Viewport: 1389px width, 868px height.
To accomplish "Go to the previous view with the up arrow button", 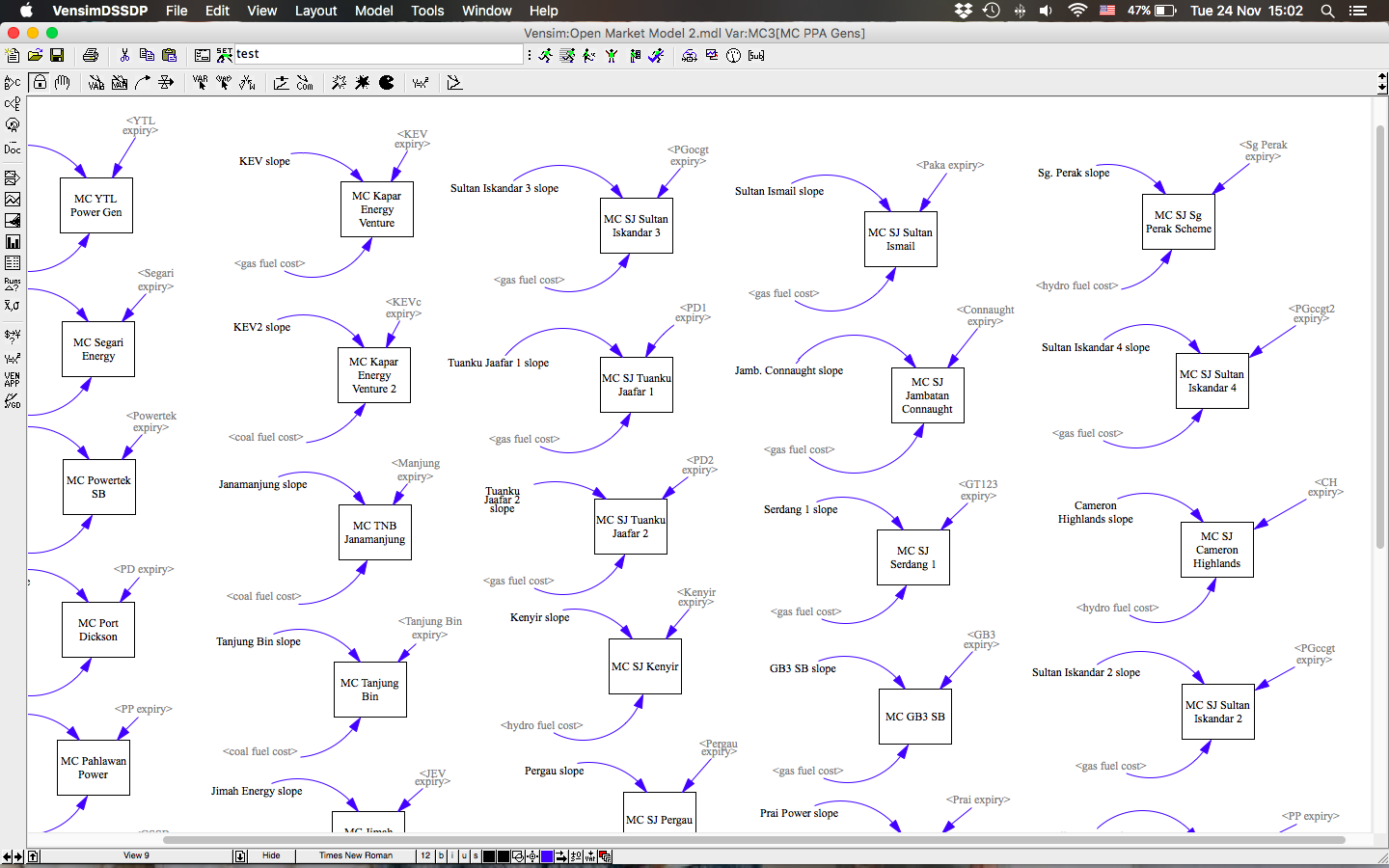I will coord(34,856).
